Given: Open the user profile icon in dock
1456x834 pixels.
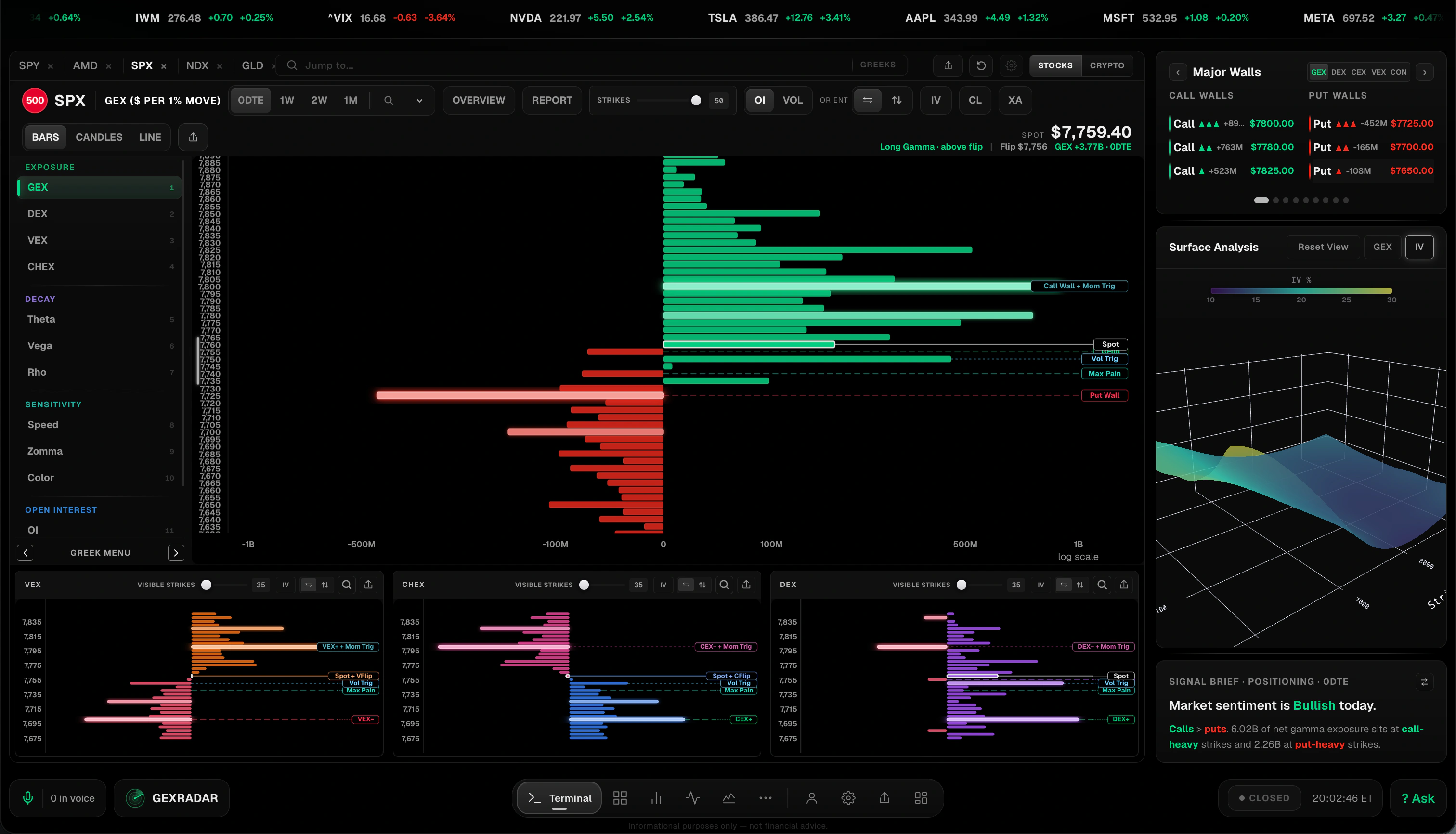Looking at the screenshot, I should point(812,798).
